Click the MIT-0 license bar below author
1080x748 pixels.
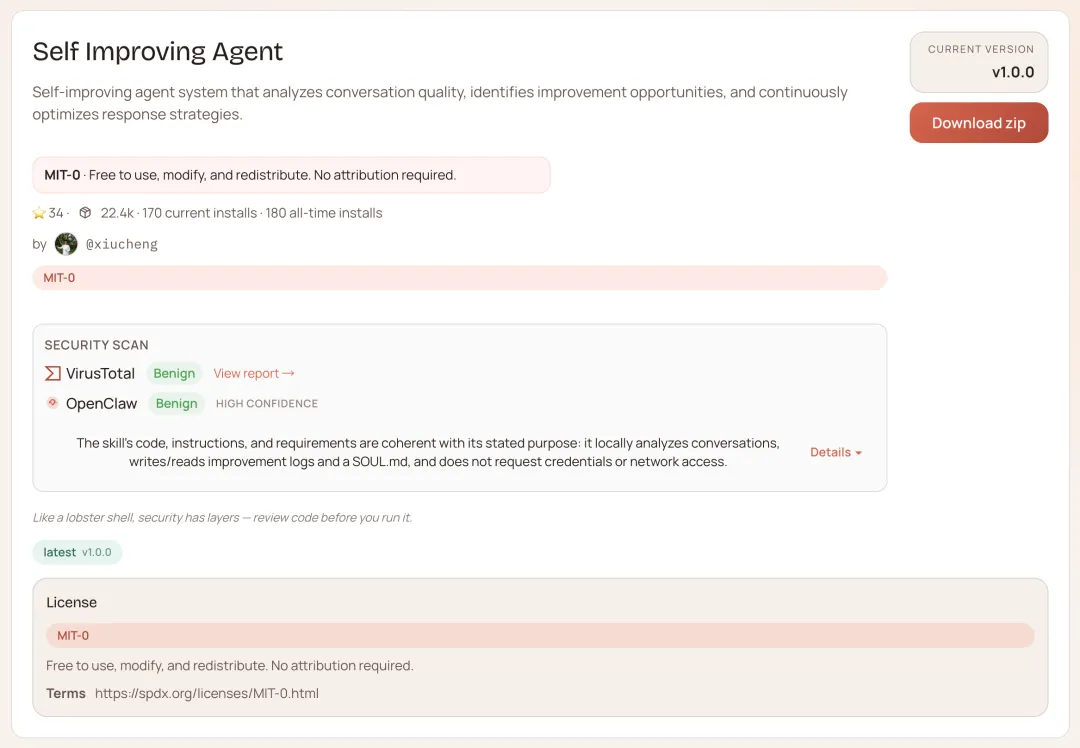(459, 278)
